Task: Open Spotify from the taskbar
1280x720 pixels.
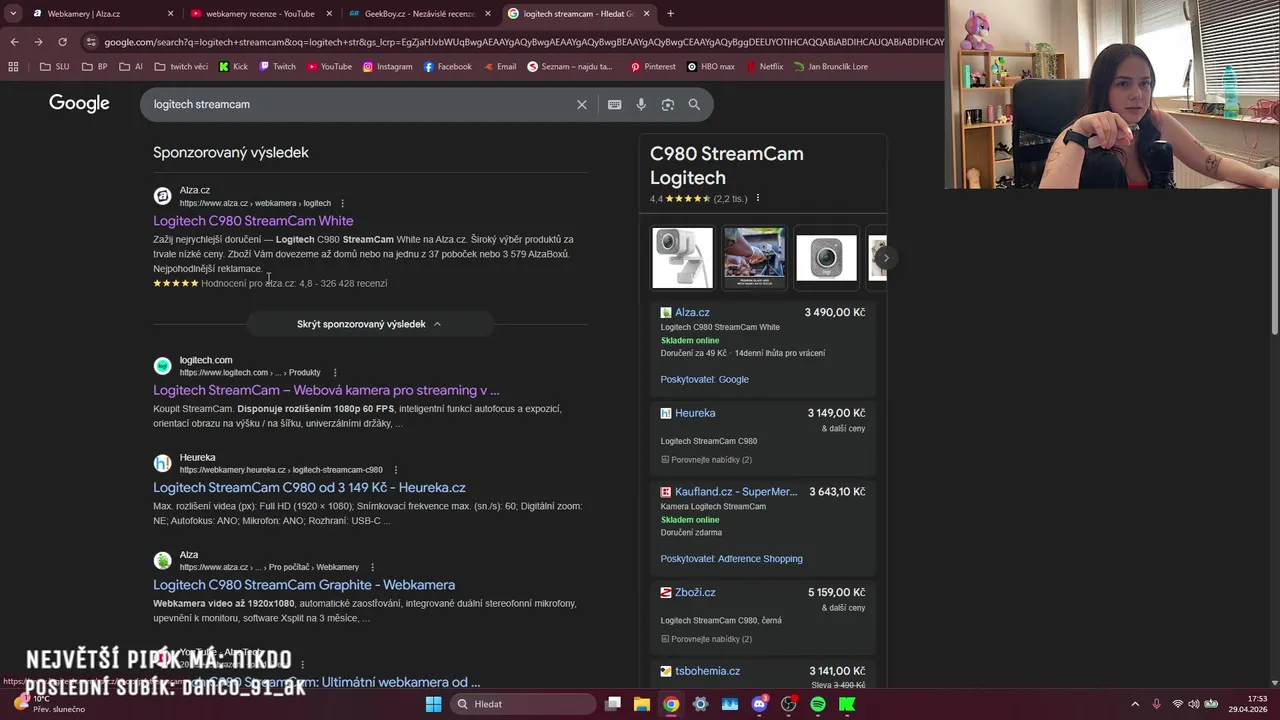Action: pos(818,704)
